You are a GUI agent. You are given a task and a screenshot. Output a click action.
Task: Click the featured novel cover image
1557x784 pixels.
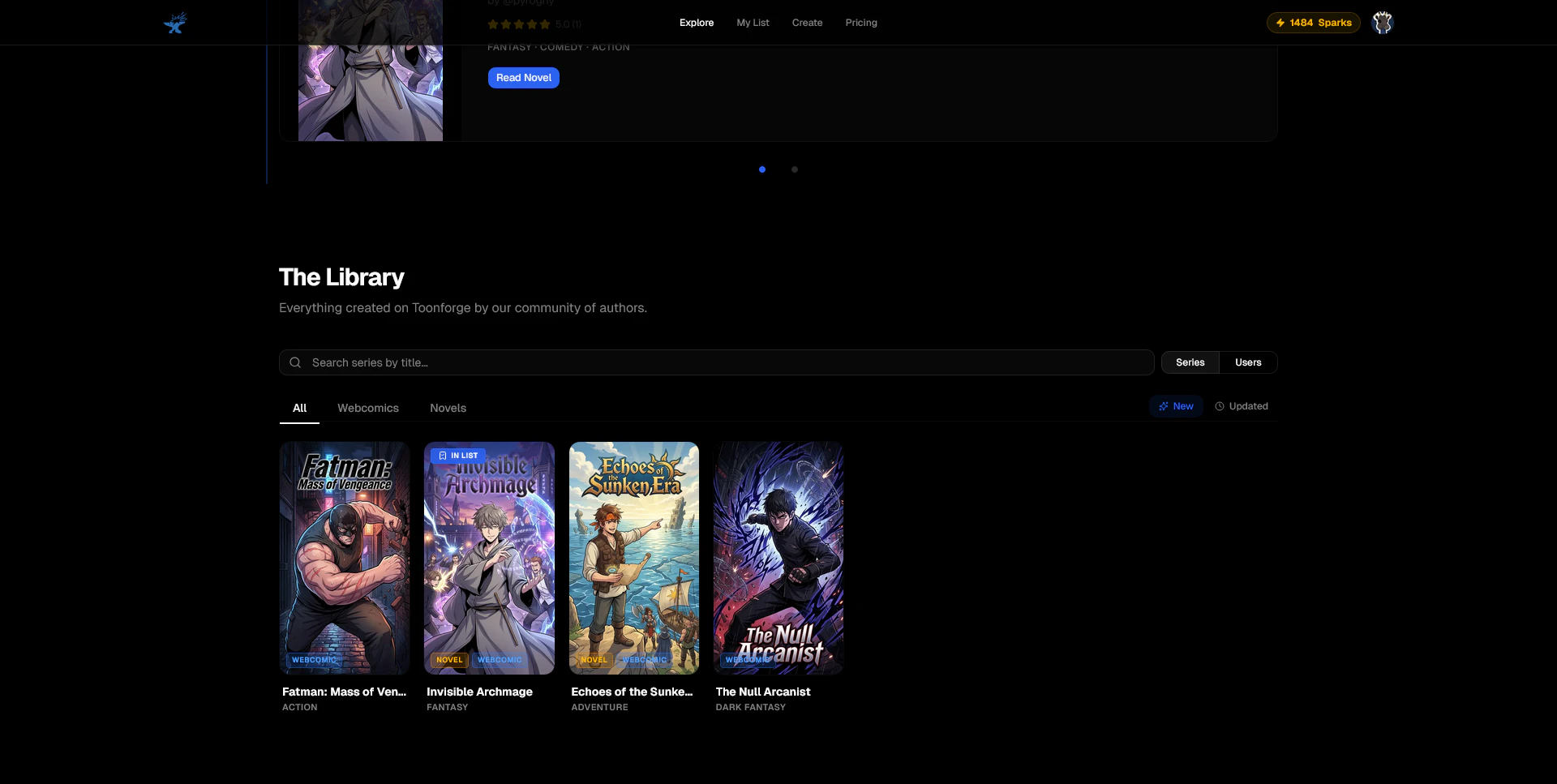(371, 71)
